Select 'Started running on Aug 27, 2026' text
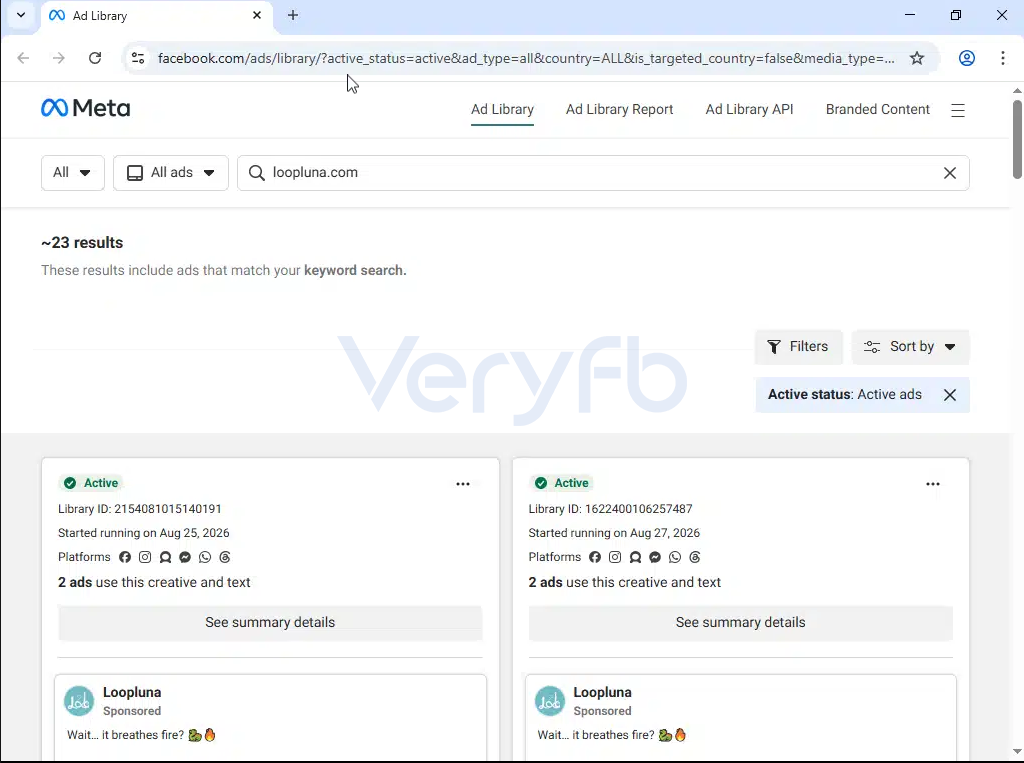Screen dimensions: 1024x763 614,533
